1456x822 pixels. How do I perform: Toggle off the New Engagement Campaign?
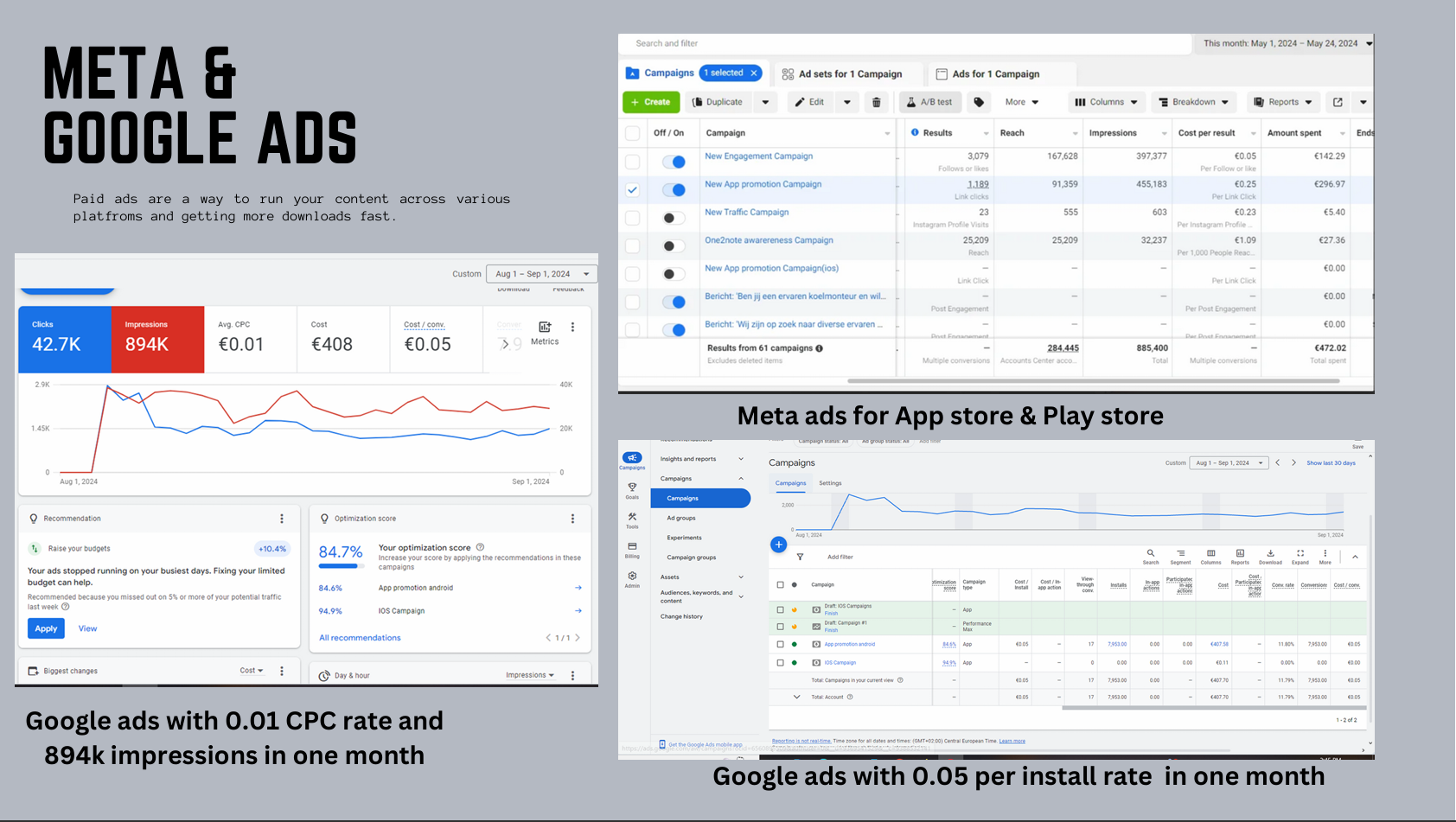[674, 161]
